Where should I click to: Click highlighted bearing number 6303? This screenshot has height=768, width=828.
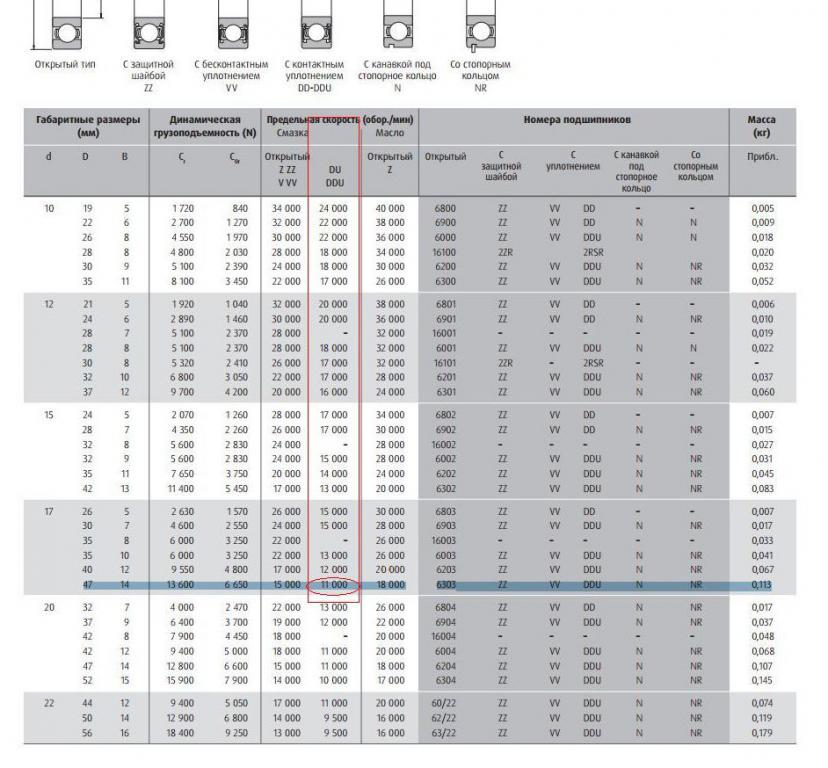tap(445, 585)
